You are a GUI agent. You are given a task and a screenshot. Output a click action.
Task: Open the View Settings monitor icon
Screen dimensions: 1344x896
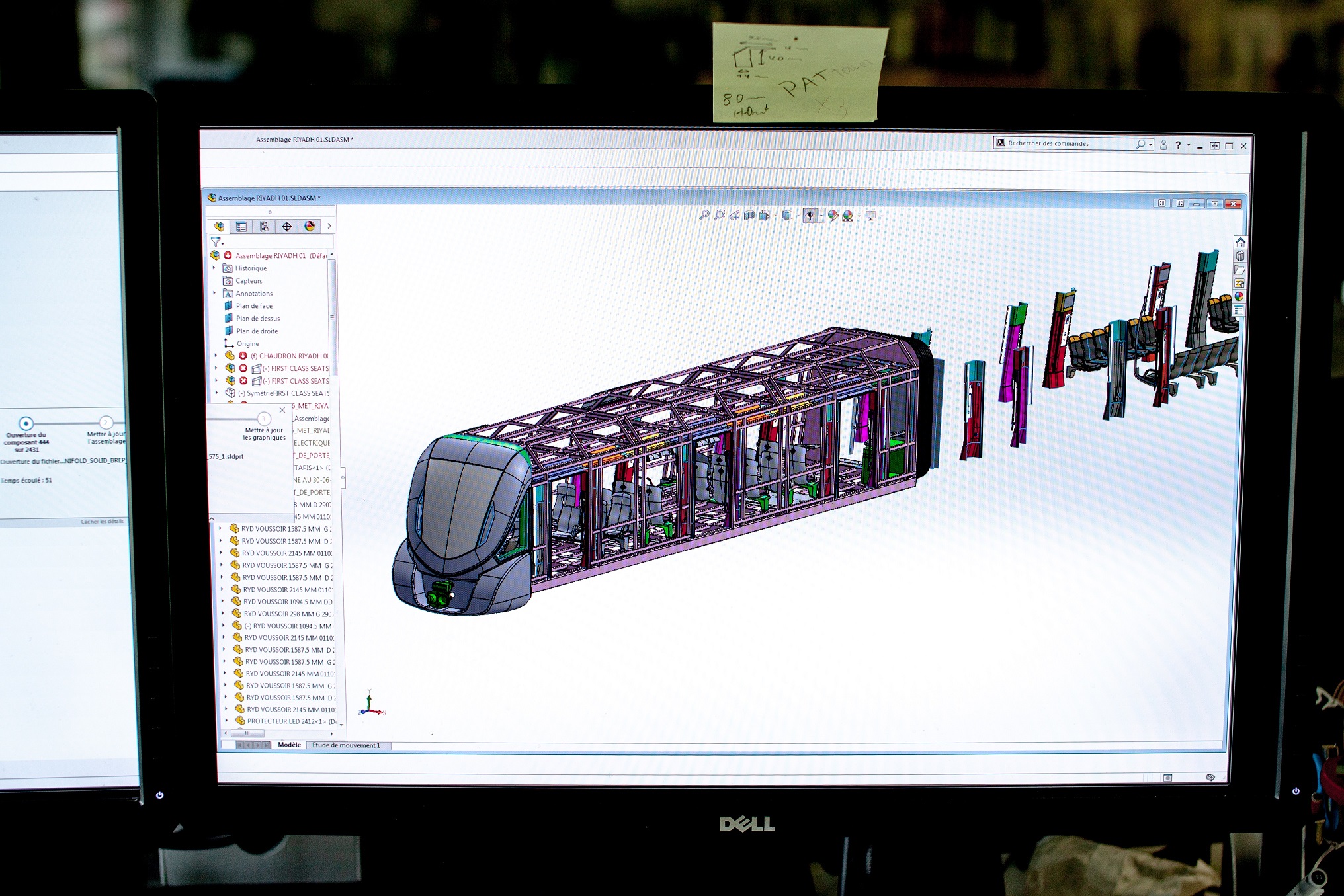point(871,216)
